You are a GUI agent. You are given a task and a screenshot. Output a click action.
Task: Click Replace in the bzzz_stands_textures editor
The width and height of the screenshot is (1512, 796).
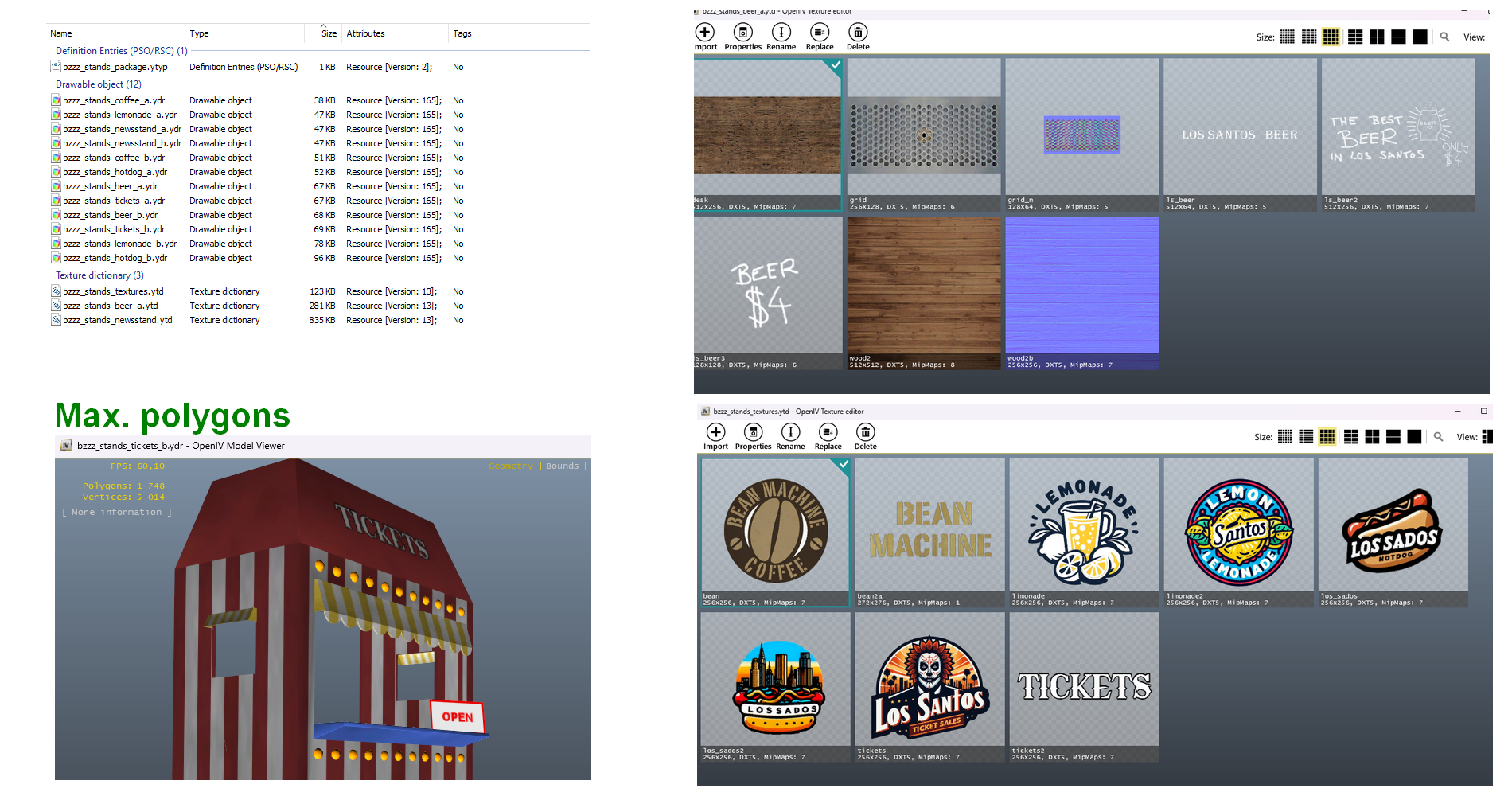coord(828,436)
